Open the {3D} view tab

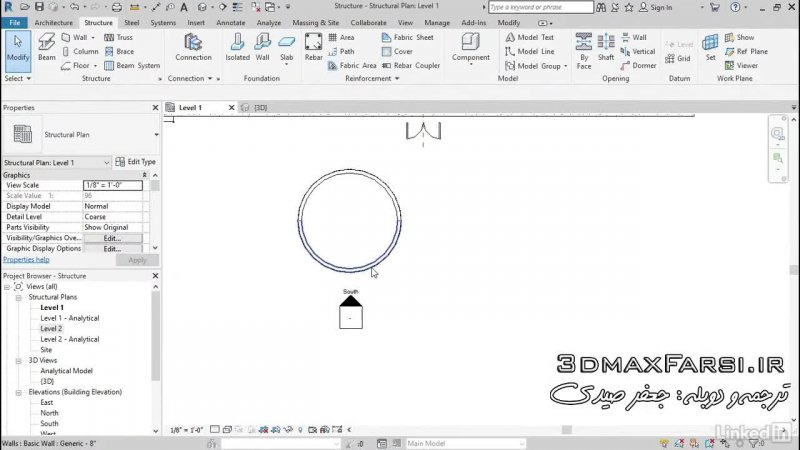pyautogui.click(x=260, y=107)
